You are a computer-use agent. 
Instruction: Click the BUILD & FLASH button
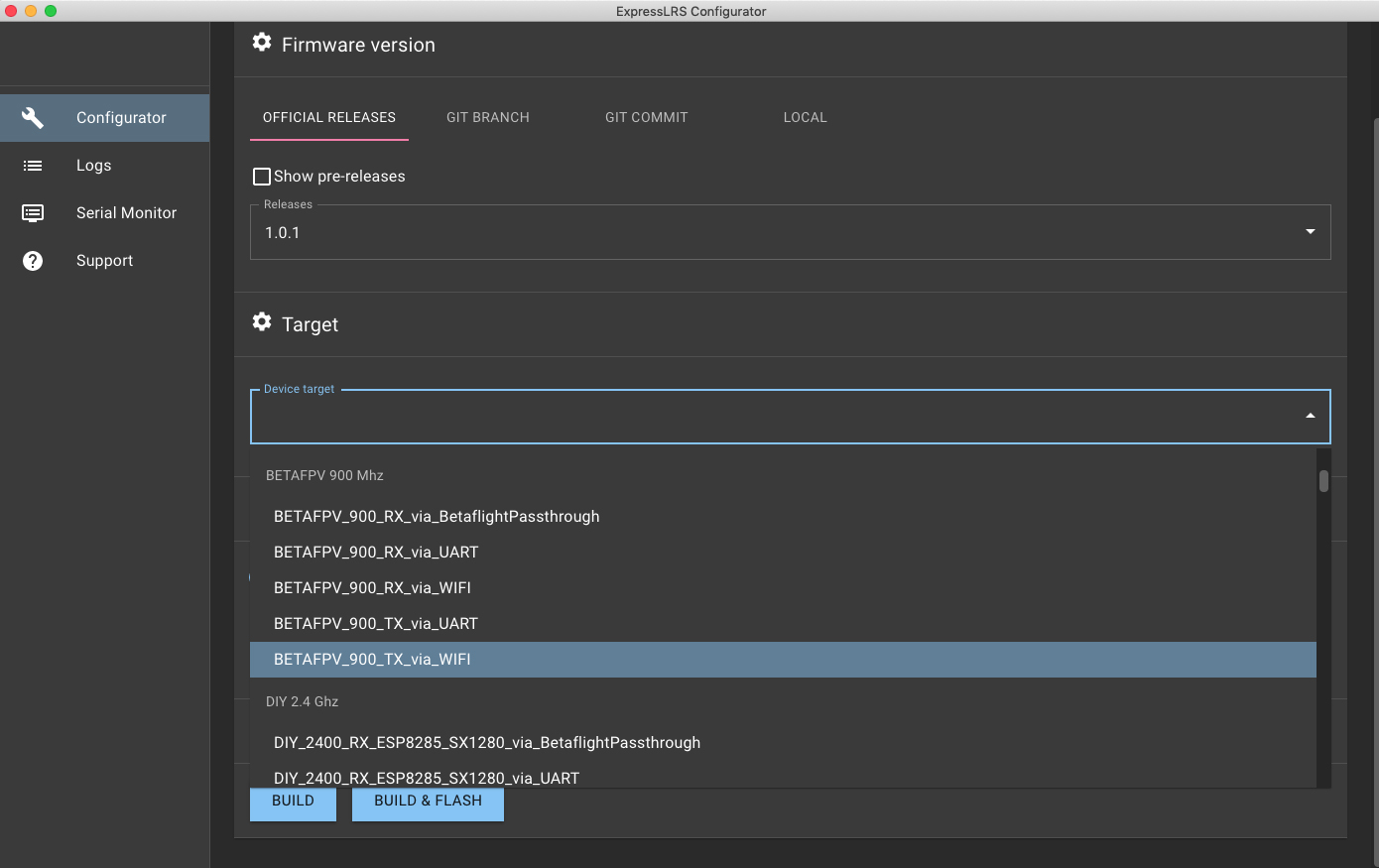428,805
